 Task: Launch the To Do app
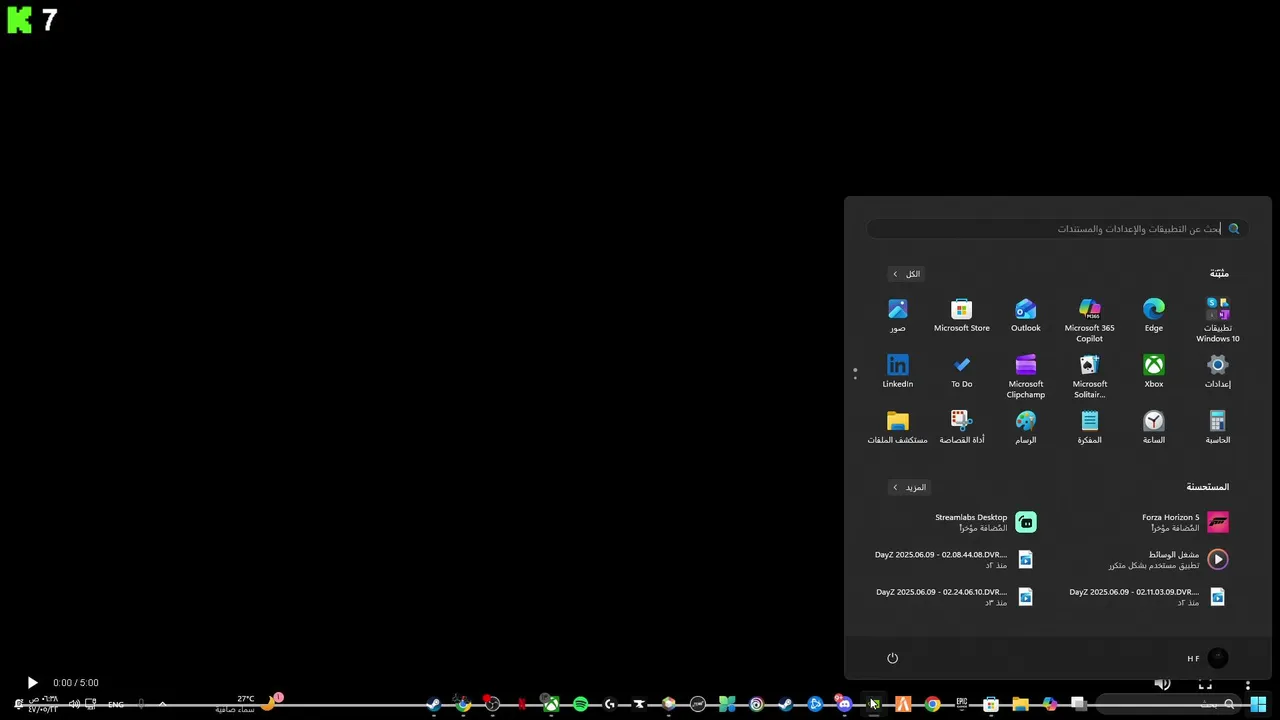point(962,371)
